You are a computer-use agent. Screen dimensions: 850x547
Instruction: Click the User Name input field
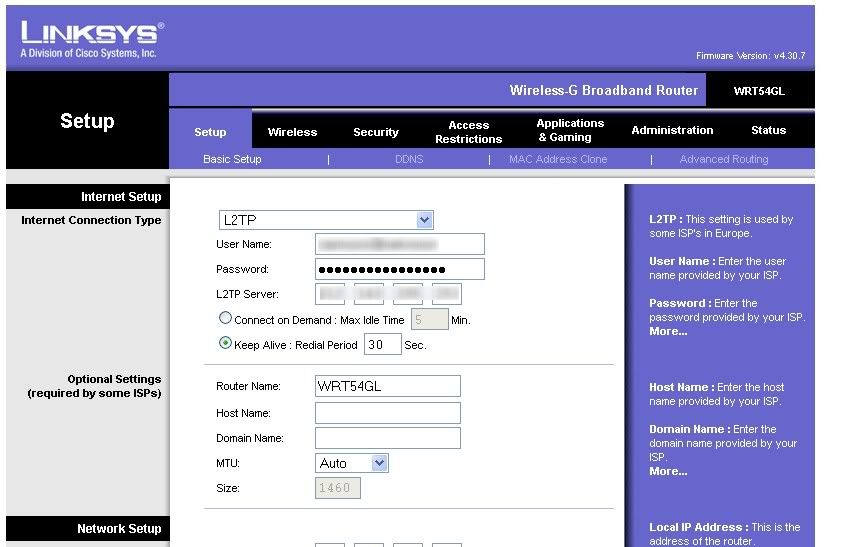point(400,244)
